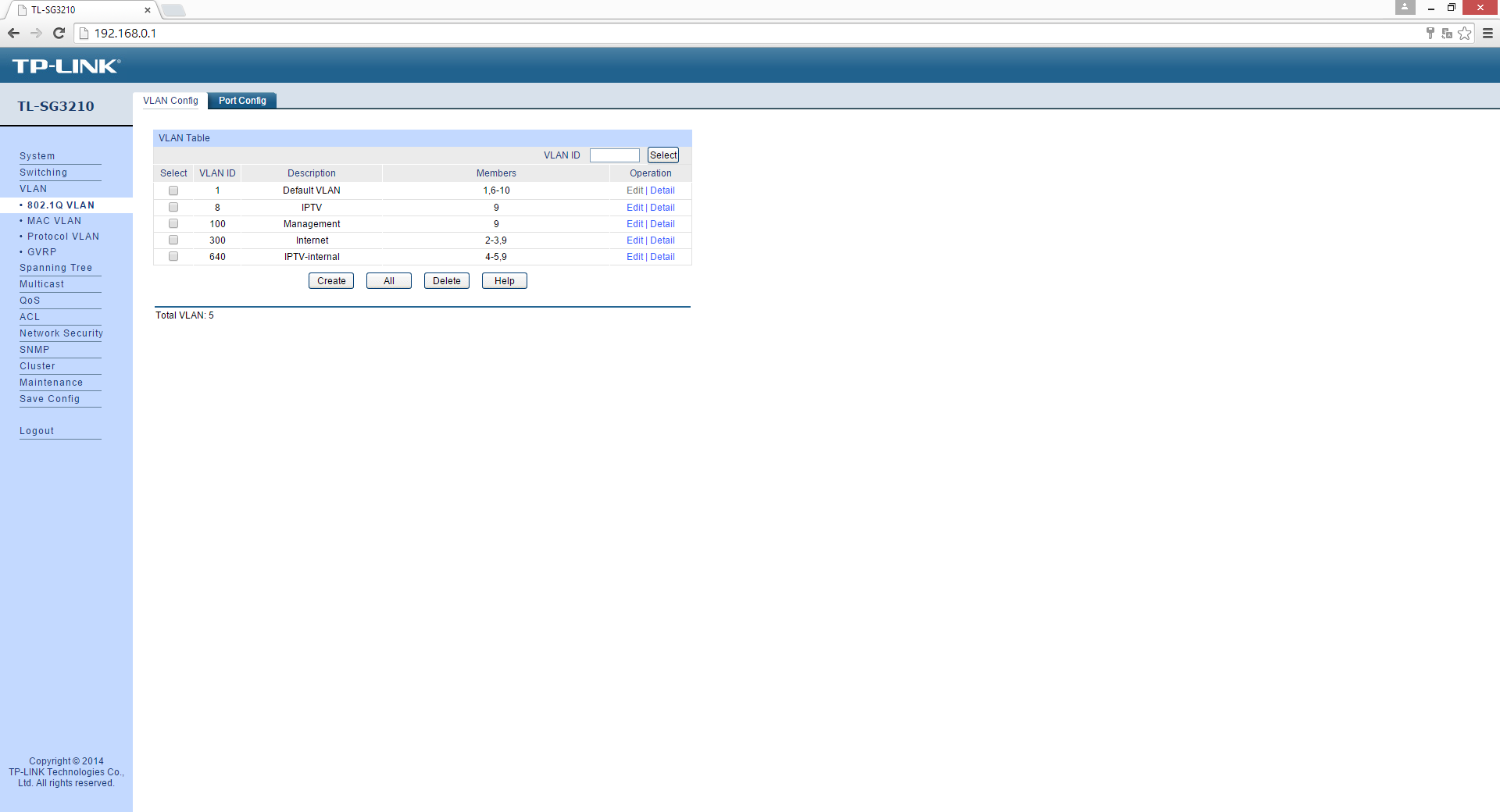
Task: Close the TL-SG3210 browser tab
Action: click(x=147, y=10)
